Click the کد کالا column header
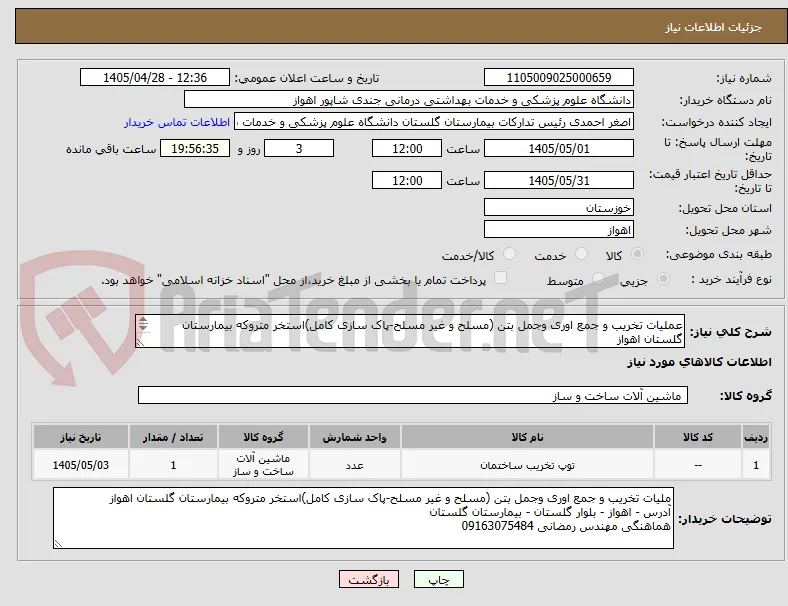Viewport: 788px width, 606px height. point(698,437)
